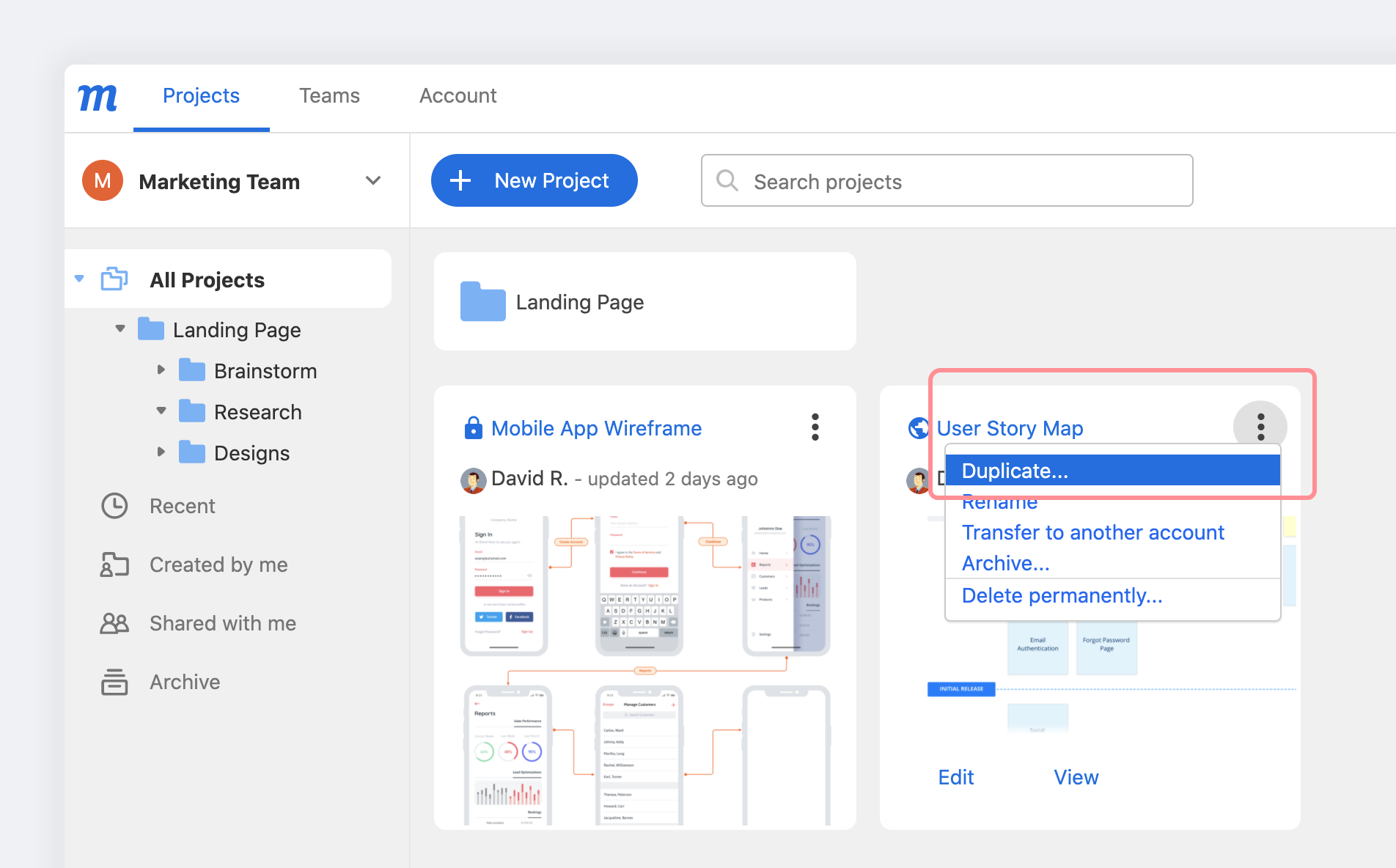
Task: Open the Recent projects clock icon
Action: click(x=114, y=506)
